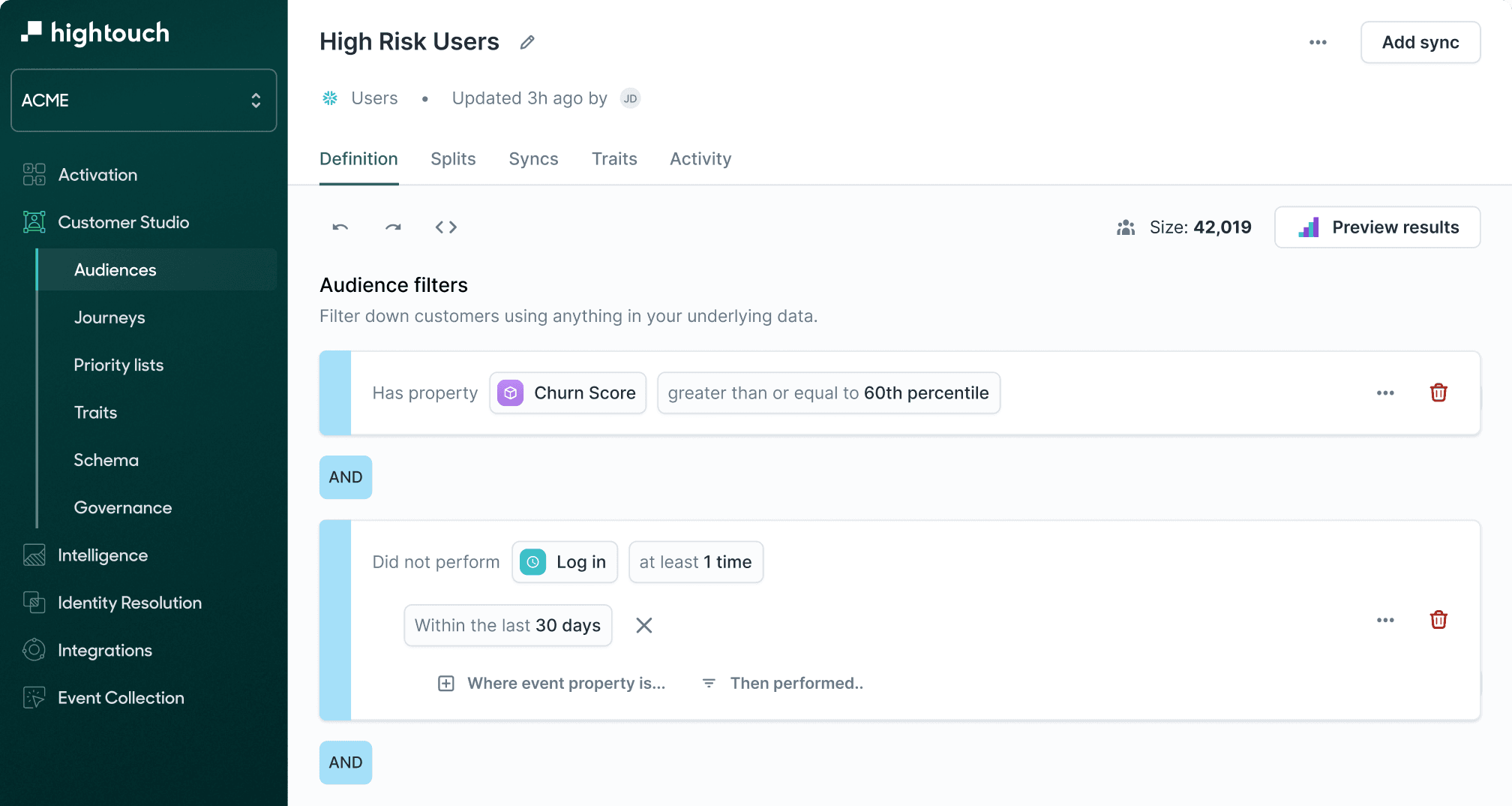This screenshot has width=1512, height=806.
Task: Click the Hightouch logo
Action: pos(94,32)
